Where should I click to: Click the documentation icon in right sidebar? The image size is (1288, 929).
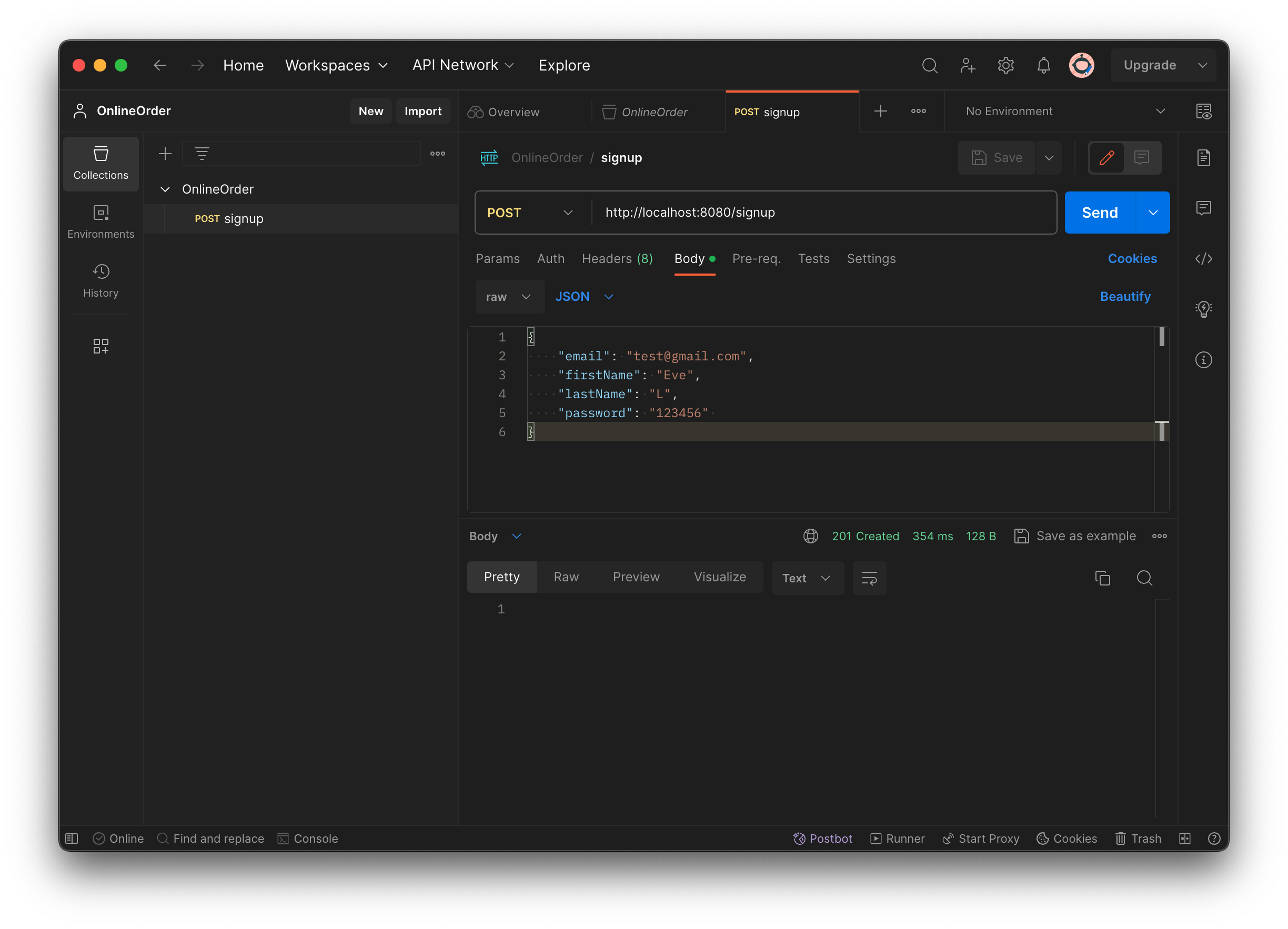pyautogui.click(x=1203, y=158)
